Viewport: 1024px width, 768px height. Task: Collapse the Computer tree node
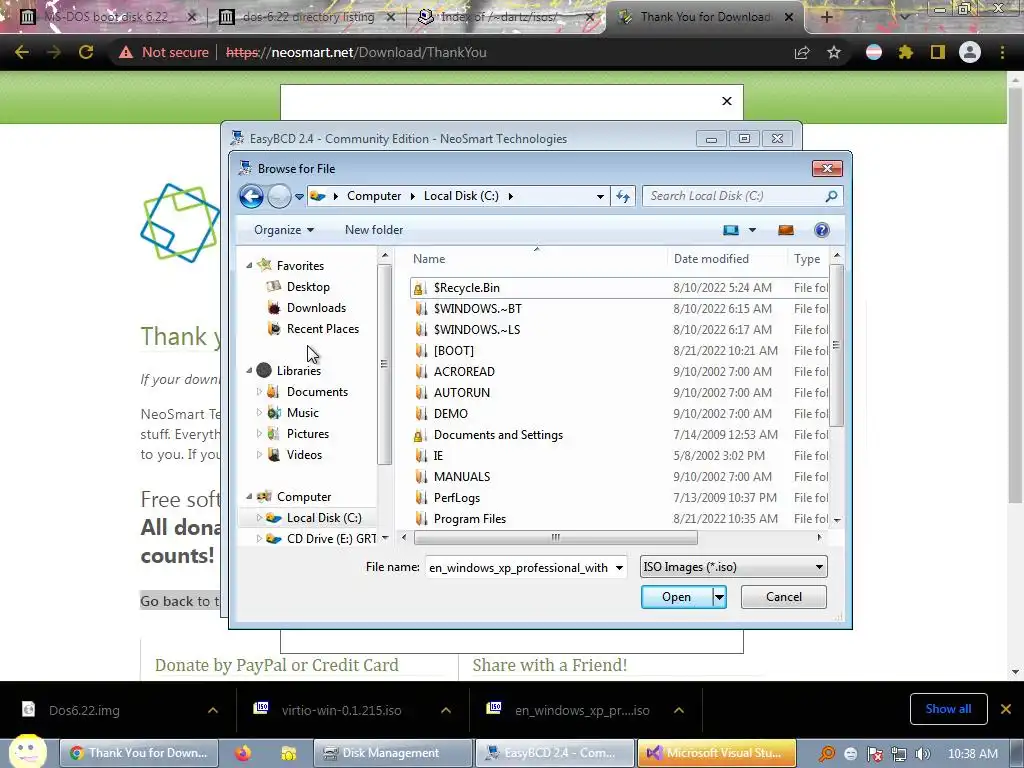coord(249,496)
